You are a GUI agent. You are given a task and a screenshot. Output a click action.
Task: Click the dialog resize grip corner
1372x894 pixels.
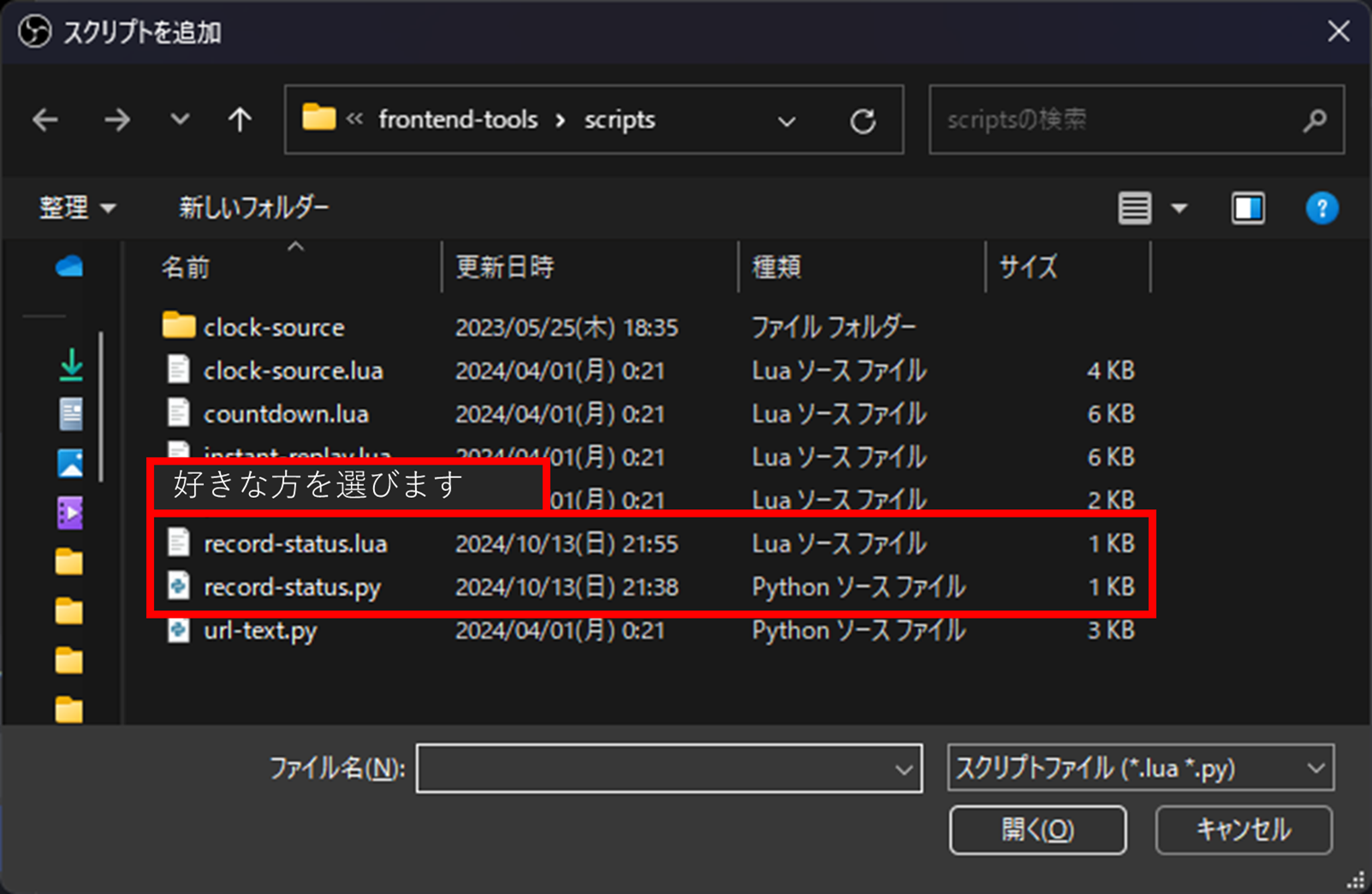(x=1357, y=880)
